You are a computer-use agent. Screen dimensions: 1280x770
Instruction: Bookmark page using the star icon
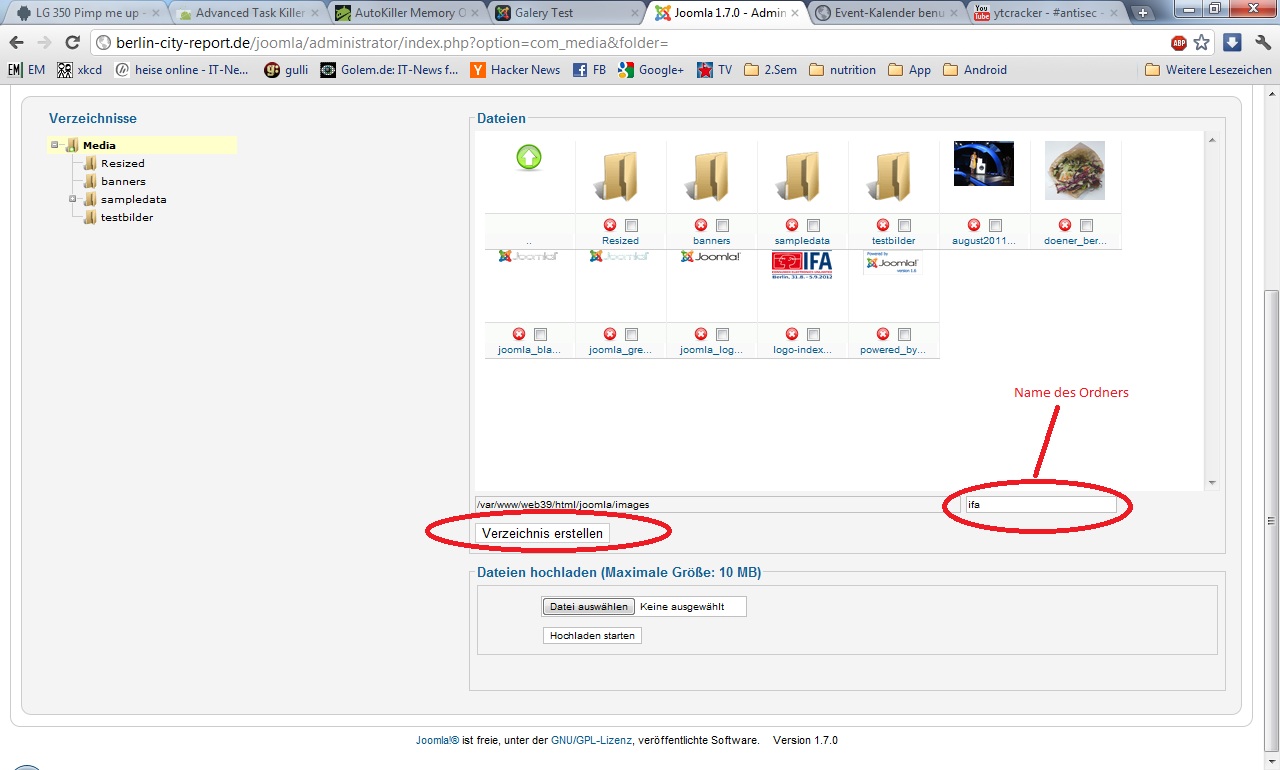[1202, 43]
